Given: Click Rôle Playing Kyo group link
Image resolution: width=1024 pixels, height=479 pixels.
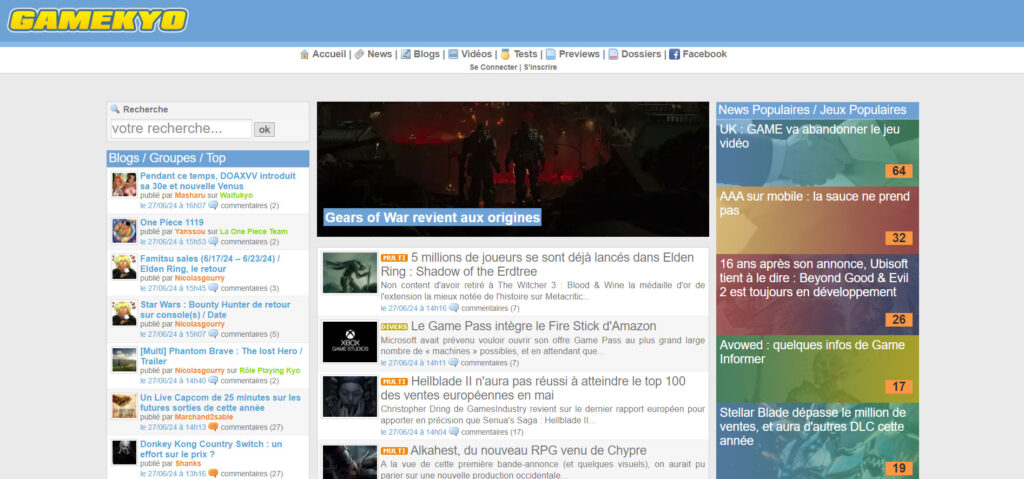Looking at the screenshot, I should coord(270,371).
